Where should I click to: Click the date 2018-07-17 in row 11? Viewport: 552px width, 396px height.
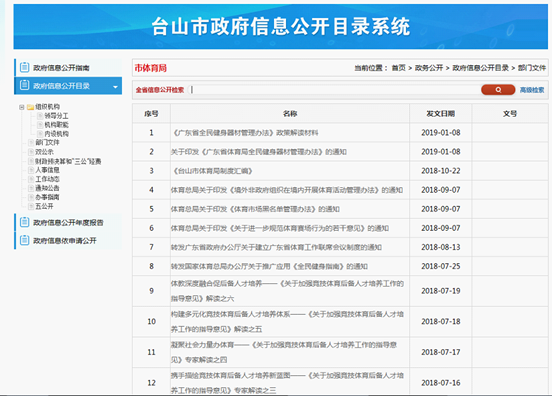click(x=441, y=352)
